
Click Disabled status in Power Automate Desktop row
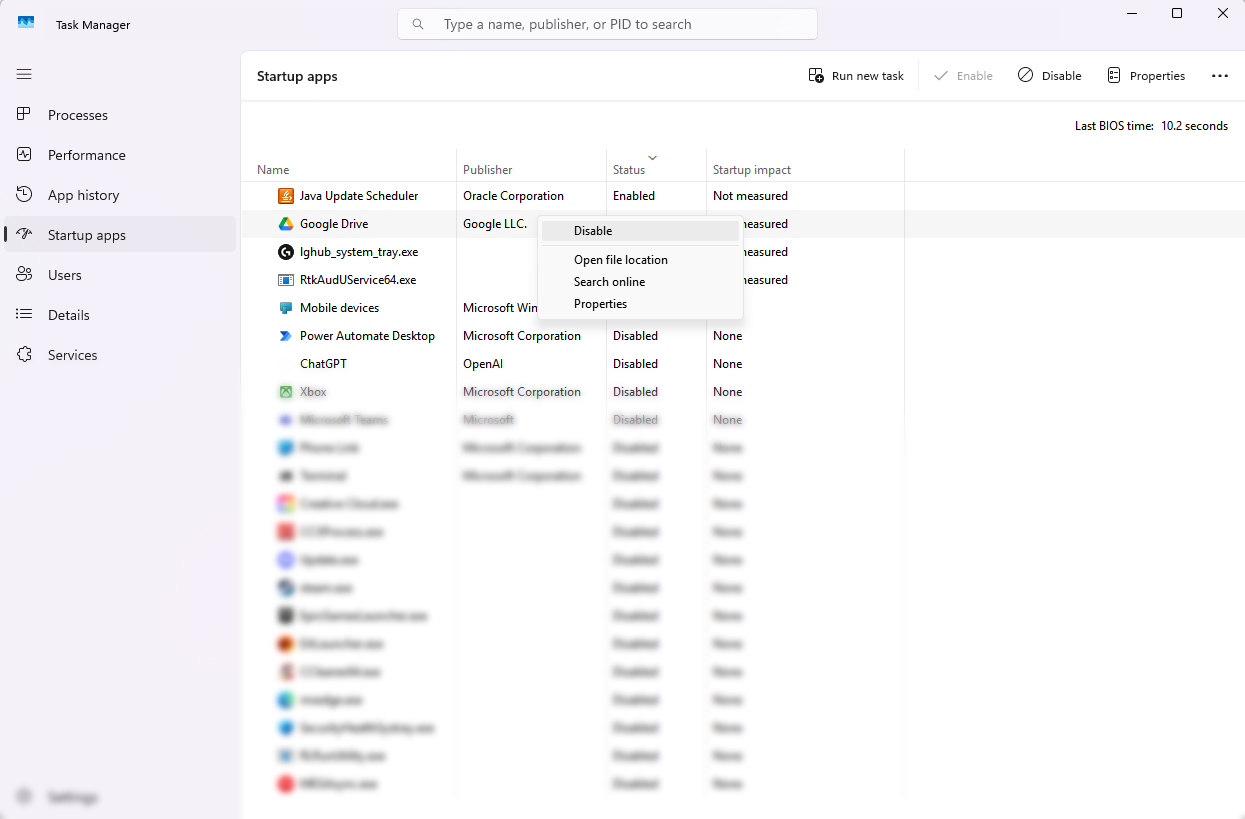tap(635, 336)
